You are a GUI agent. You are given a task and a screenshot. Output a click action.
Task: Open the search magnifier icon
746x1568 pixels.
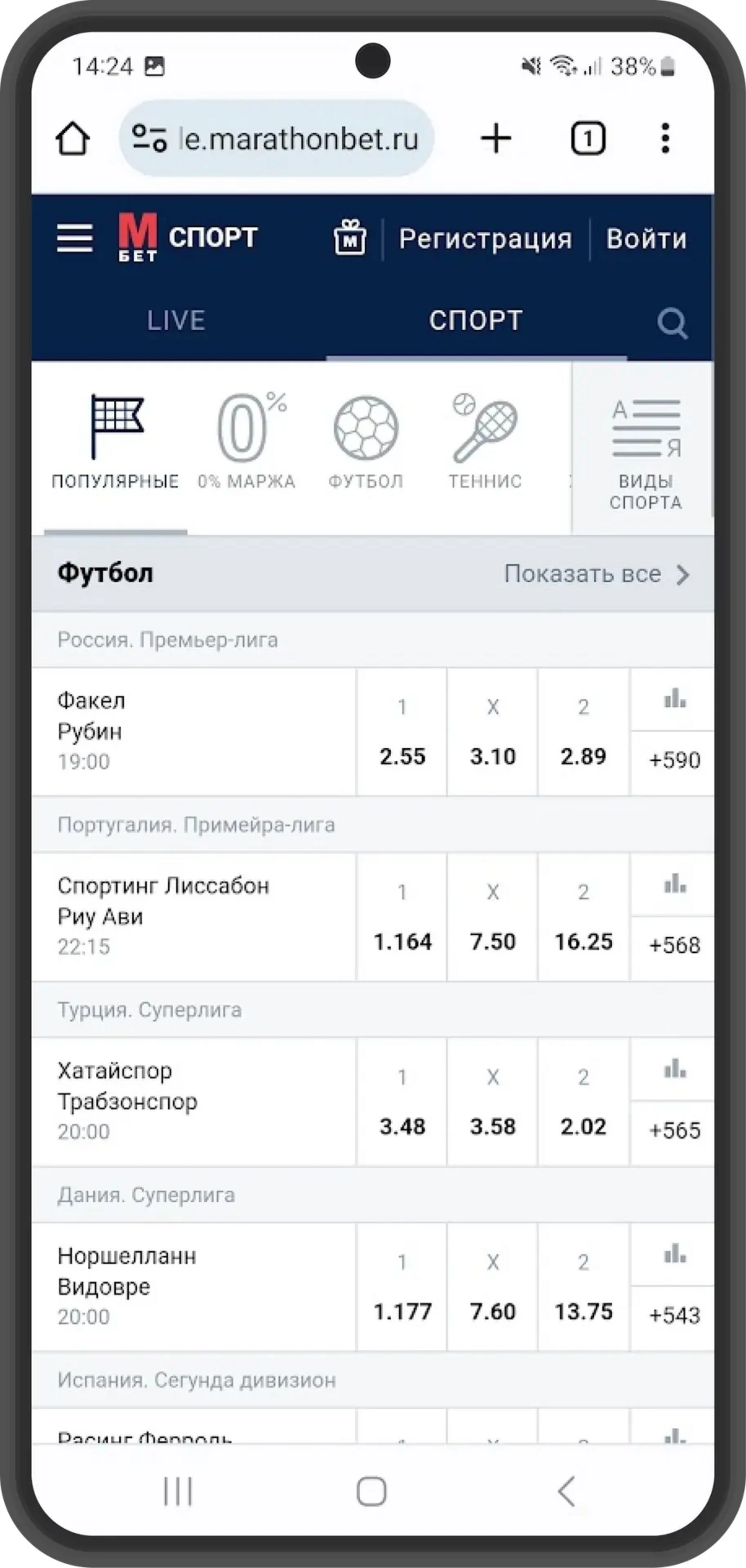pyautogui.click(x=673, y=323)
